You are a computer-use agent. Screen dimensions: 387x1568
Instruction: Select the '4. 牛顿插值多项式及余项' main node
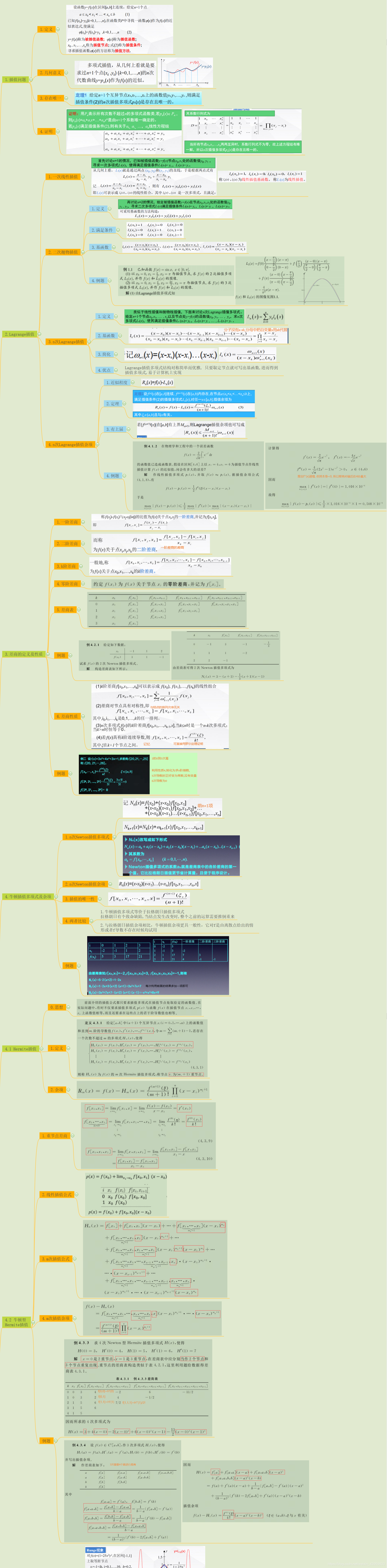(x=28, y=897)
